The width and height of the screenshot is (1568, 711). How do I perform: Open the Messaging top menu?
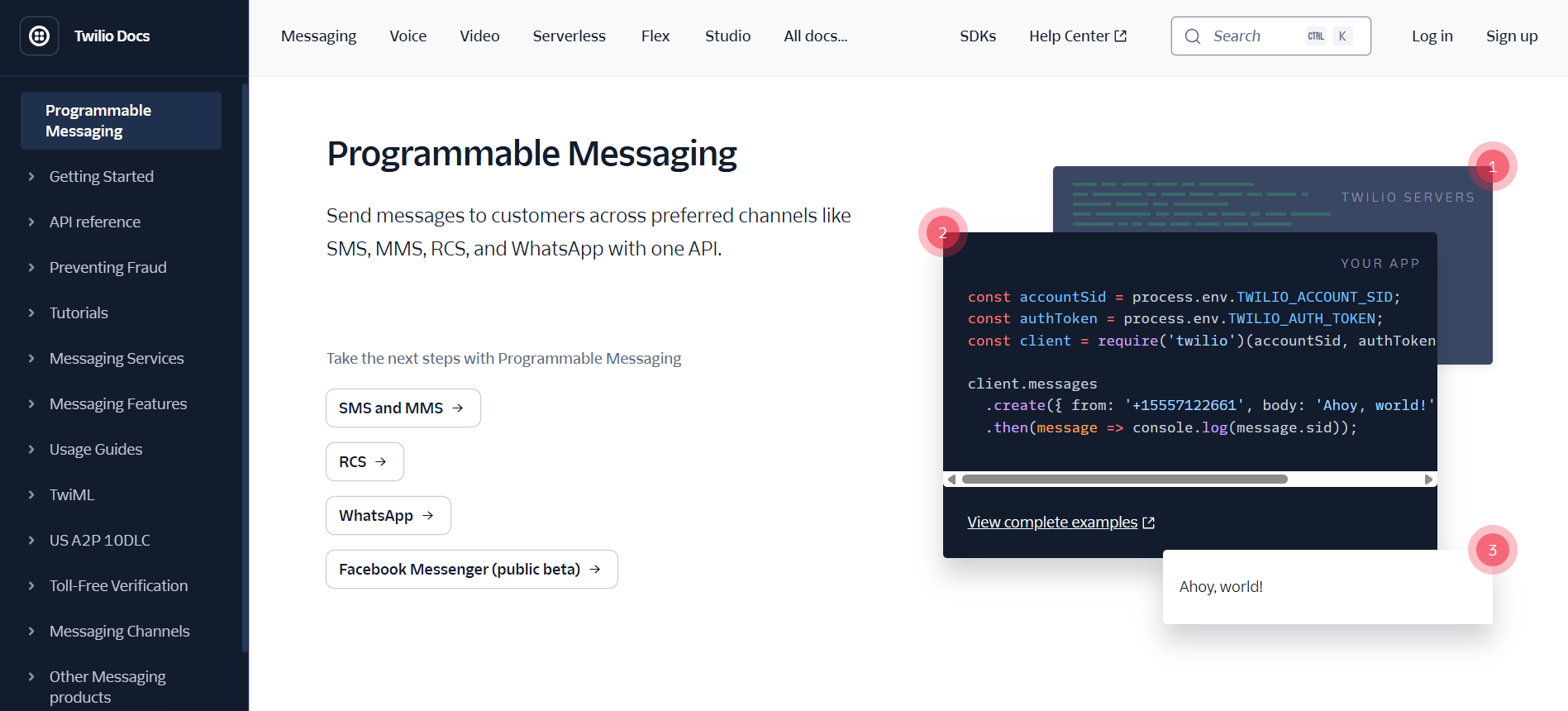coord(318,36)
